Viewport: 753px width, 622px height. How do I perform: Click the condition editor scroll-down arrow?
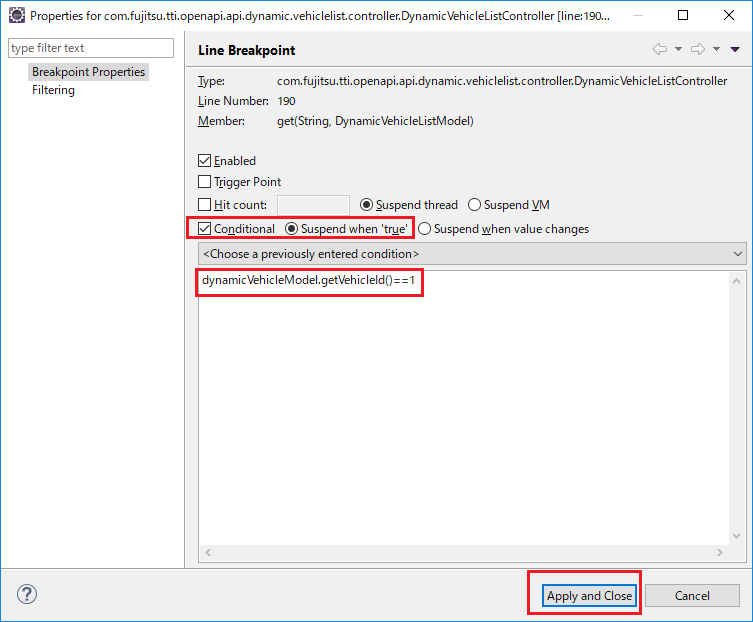point(736,536)
